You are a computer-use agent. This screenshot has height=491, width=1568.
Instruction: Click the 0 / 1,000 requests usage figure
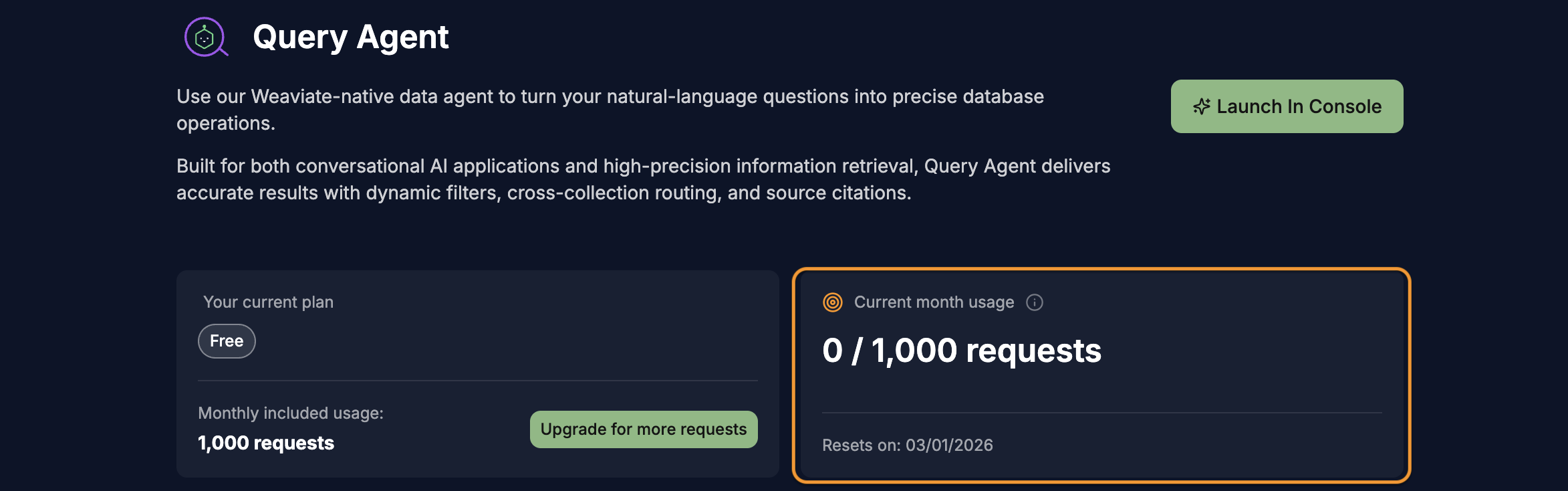click(961, 351)
